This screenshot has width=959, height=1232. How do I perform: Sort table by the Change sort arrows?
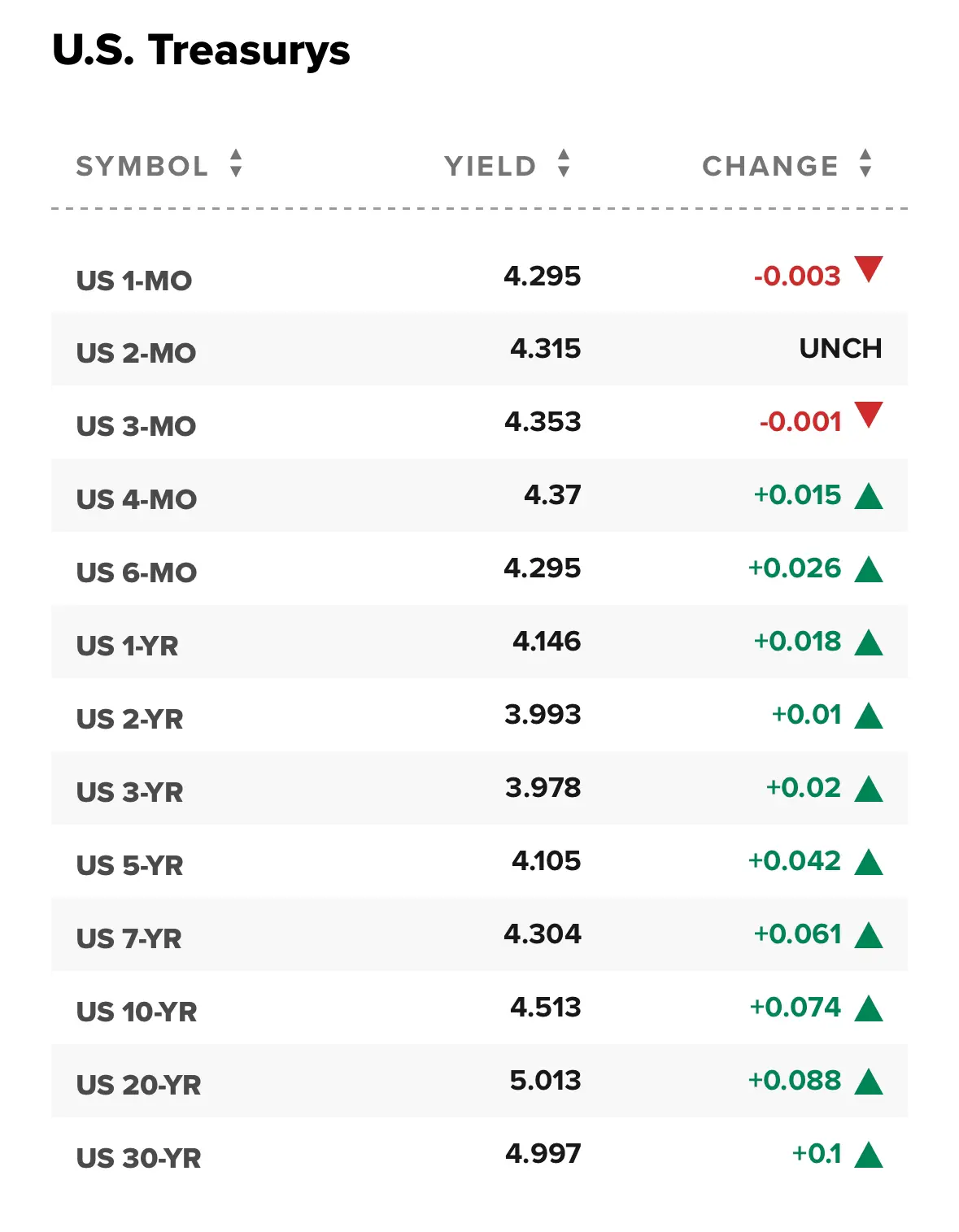pyautogui.click(x=865, y=163)
